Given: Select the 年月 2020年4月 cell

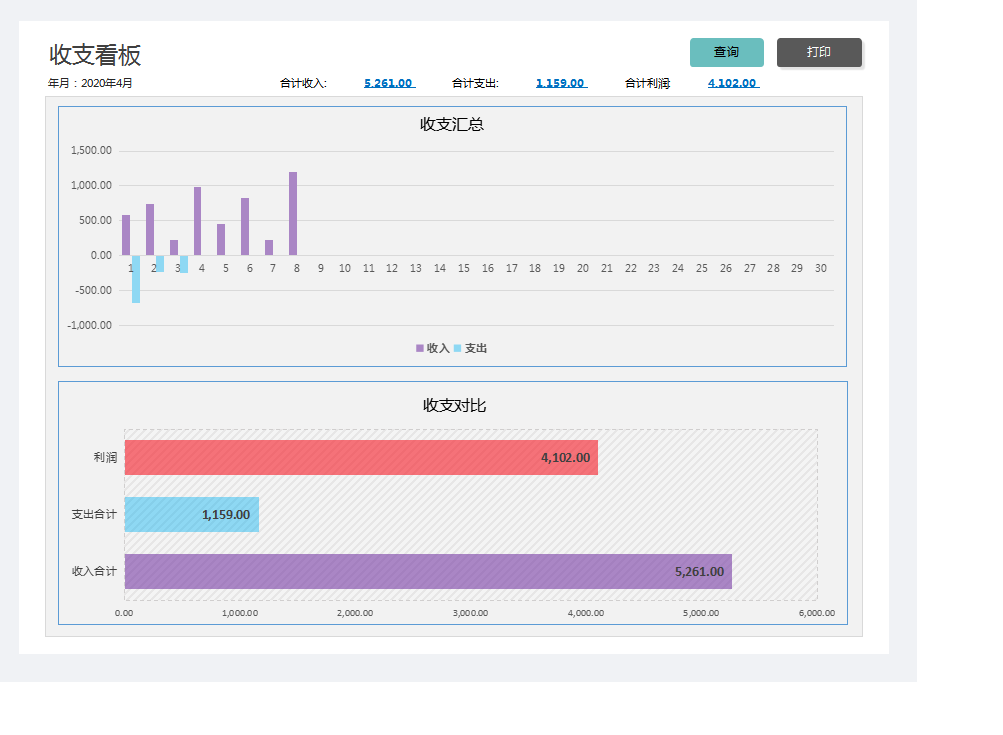Looking at the screenshot, I should click(x=90, y=83).
